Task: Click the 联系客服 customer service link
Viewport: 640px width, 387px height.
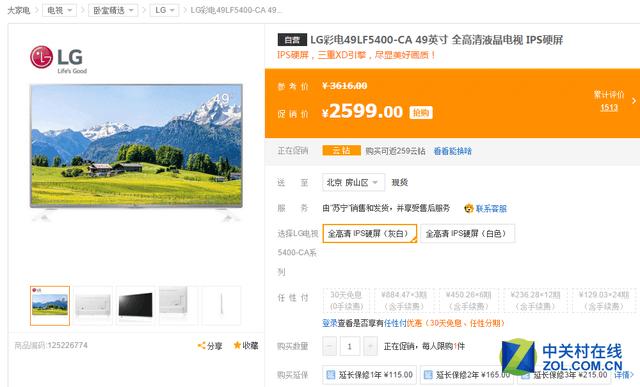Action: pos(491,209)
